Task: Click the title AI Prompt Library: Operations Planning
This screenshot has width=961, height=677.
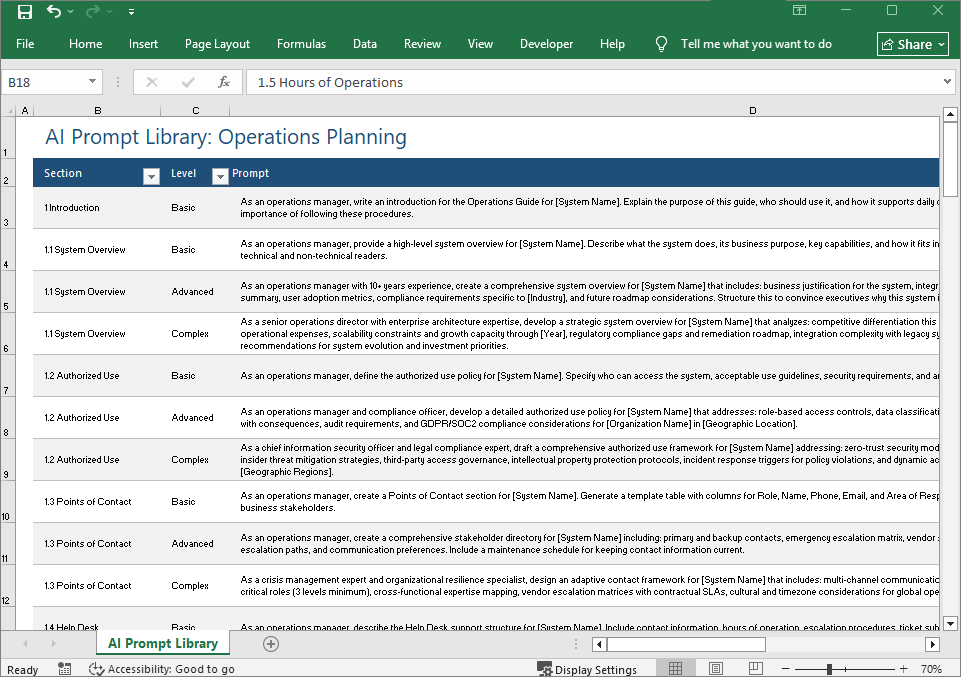Action: coord(226,137)
